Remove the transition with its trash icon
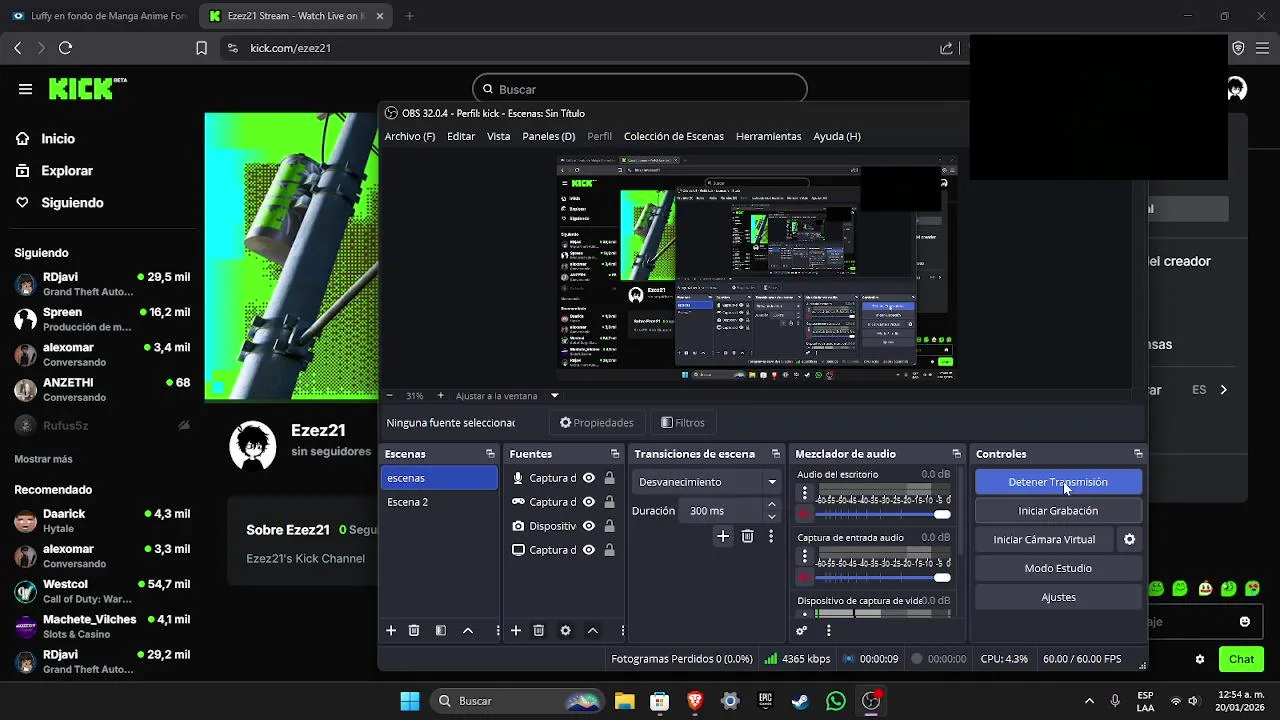Viewport: 1280px width, 720px height. click(747, 537)
